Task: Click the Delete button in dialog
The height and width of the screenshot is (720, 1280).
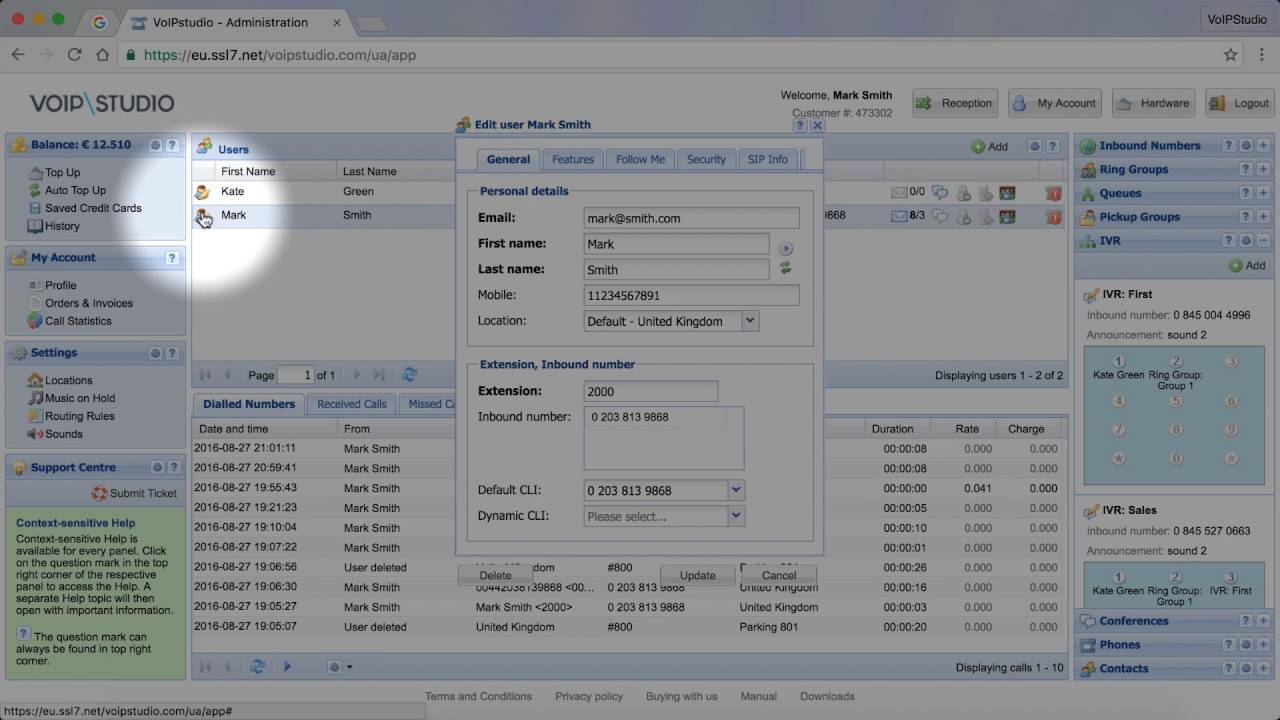Action: click(x=495, y=575)
